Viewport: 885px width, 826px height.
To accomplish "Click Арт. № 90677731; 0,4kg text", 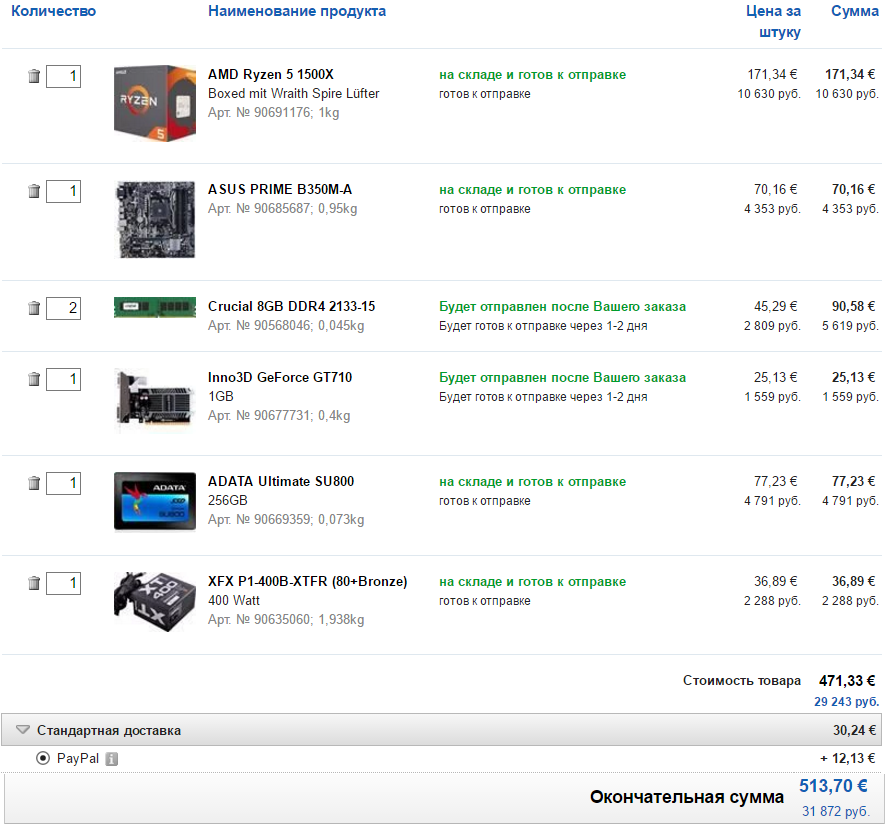I will (279, 416).
